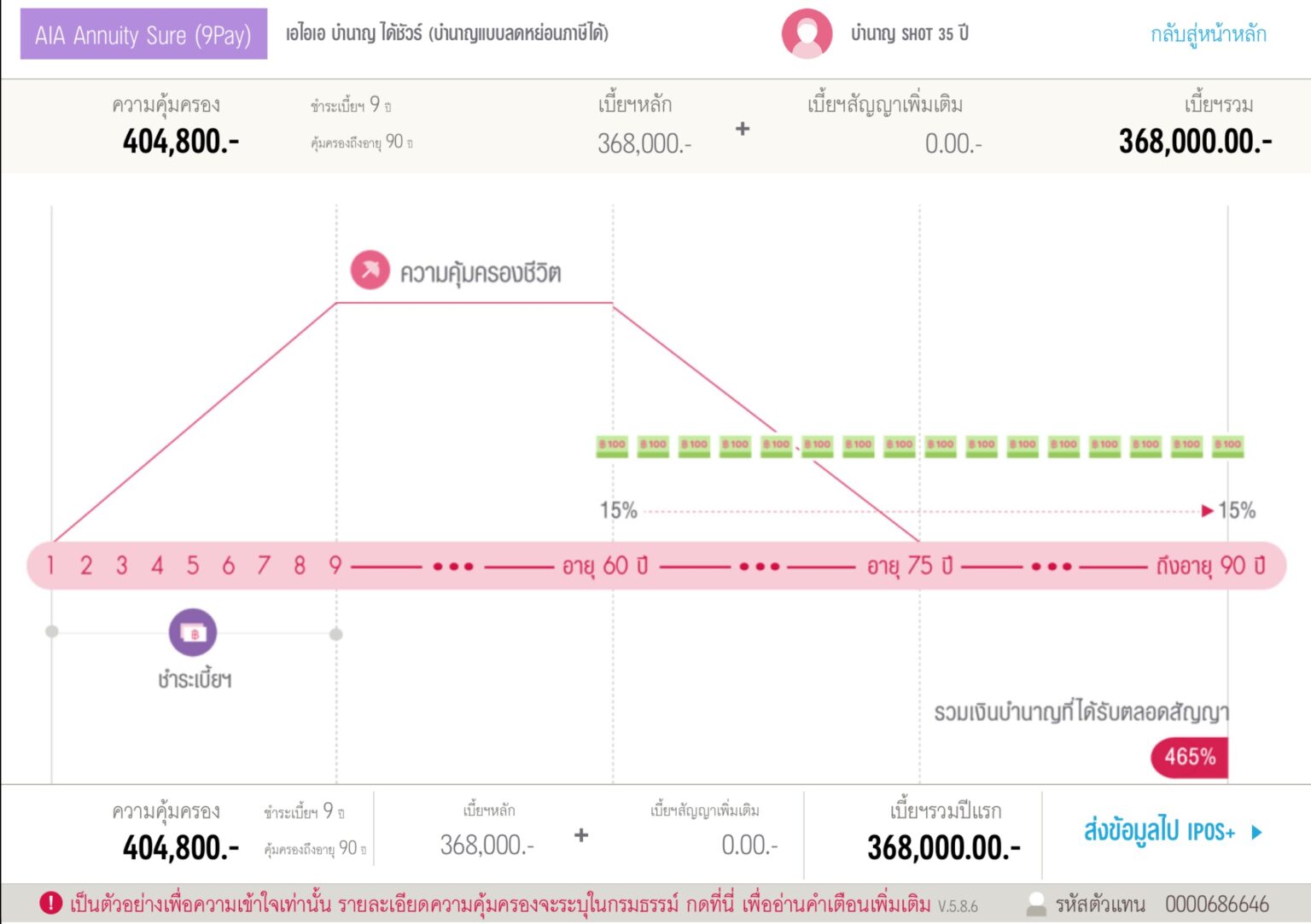
Task: Open the กลับสู่หน้าหลัก link
Action: [x=1206, y=36]
